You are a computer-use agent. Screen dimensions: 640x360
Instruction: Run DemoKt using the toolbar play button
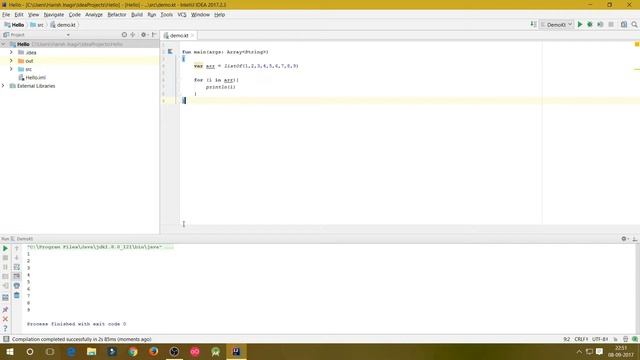click(x=580, y=24)
